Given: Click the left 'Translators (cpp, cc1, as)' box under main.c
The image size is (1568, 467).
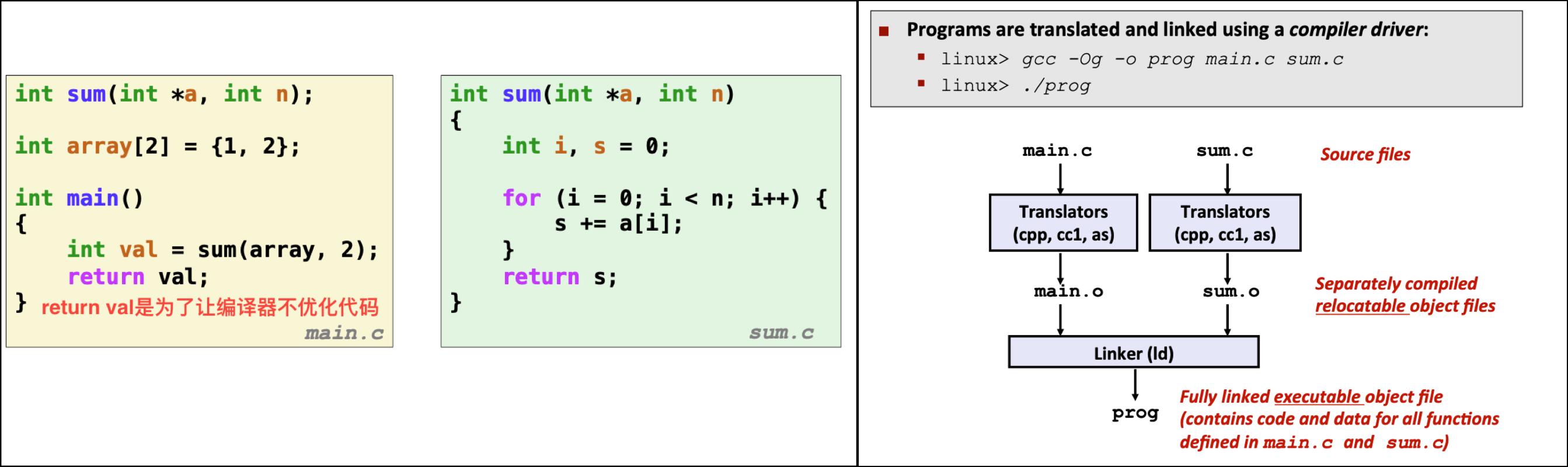Looking at the screenshot, I should pos(1063,223).
